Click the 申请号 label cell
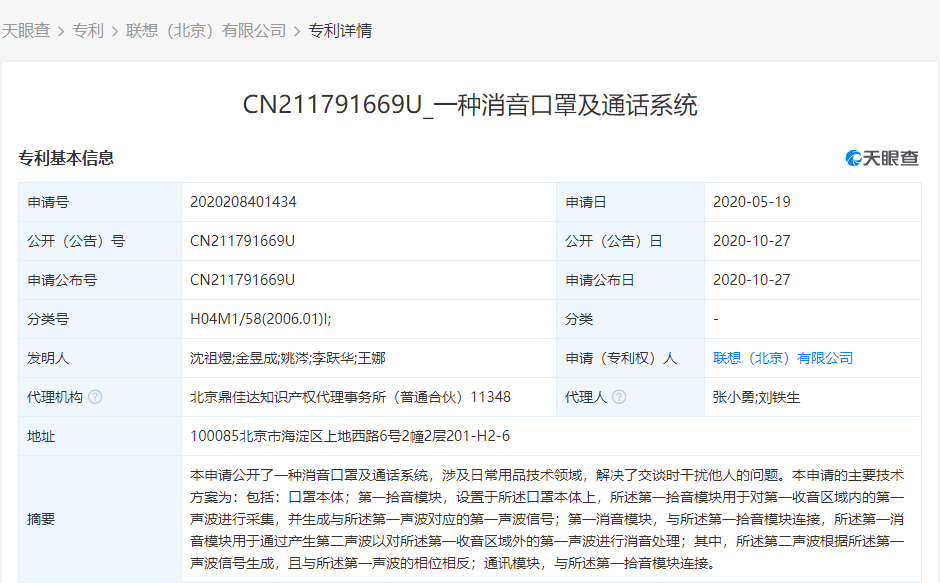The height and width of the screenshot is (583, 940). tap(100, 202)
